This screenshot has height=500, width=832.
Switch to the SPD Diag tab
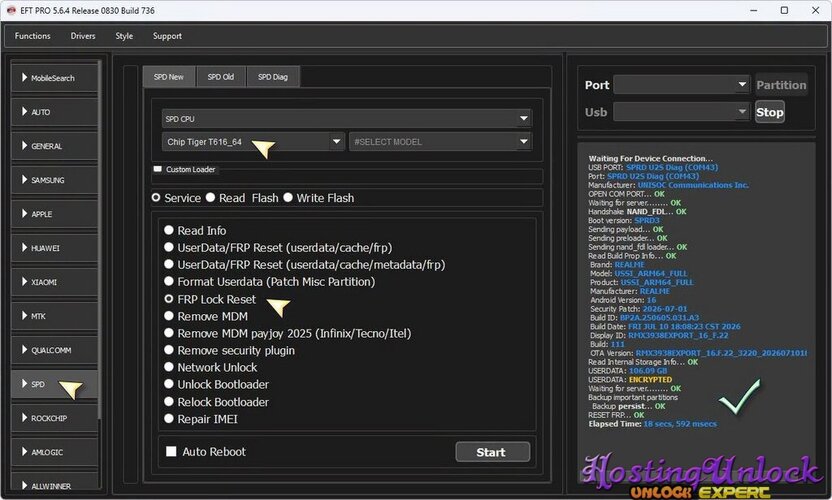[273, 77]
